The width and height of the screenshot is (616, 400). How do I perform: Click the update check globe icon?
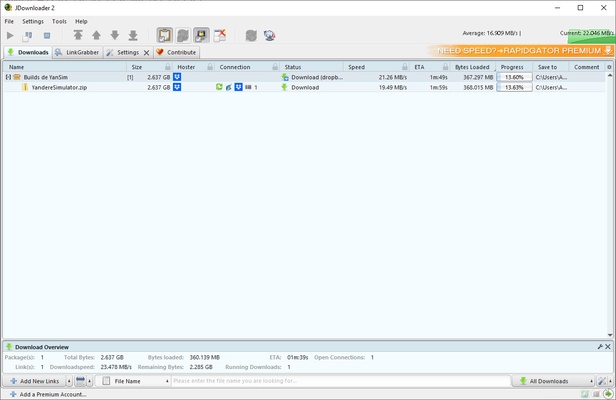[270, 36]
